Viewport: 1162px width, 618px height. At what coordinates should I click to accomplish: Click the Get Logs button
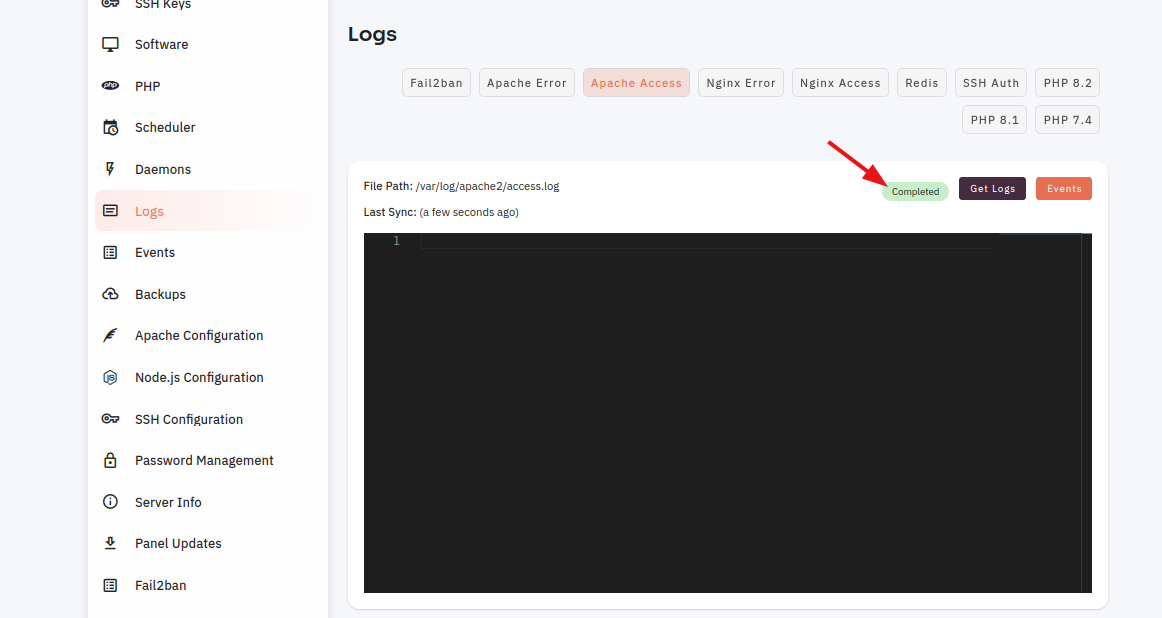coord(992,188)
